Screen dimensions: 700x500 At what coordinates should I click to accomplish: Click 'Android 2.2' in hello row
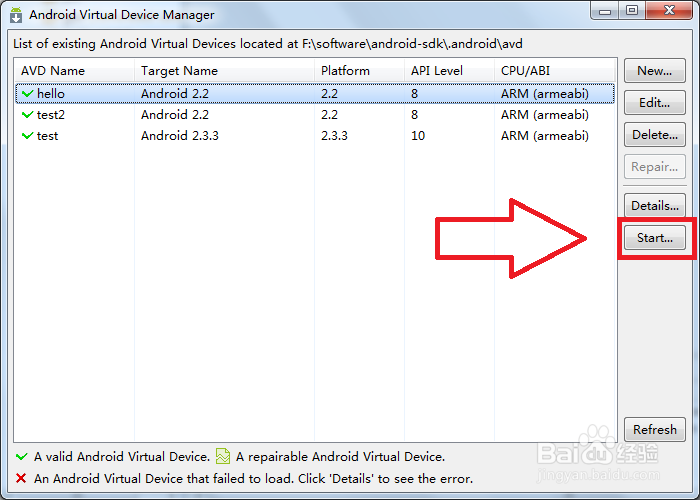175,94
